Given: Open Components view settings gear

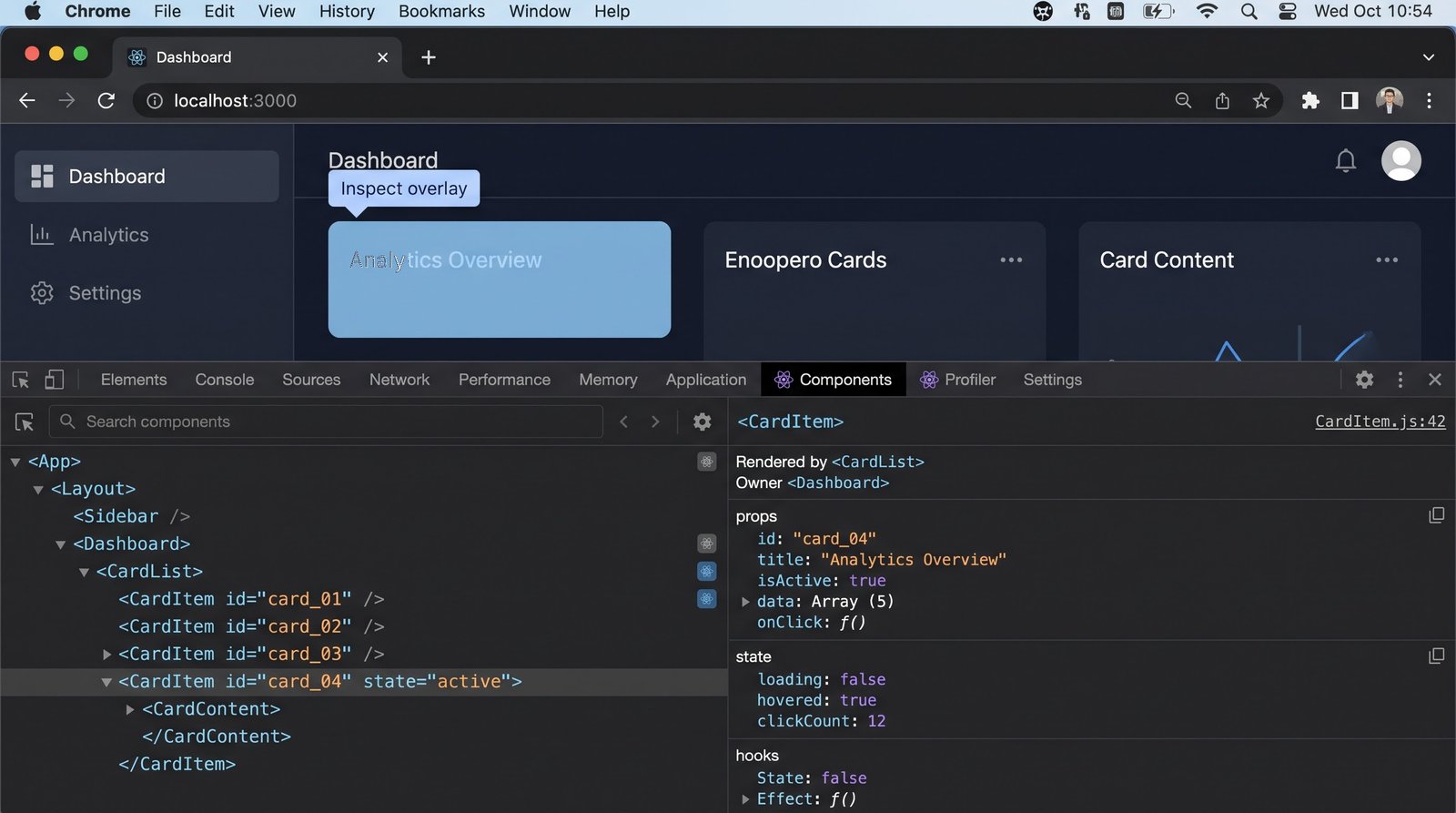Looking at the screenshot, I should (702, 422).
